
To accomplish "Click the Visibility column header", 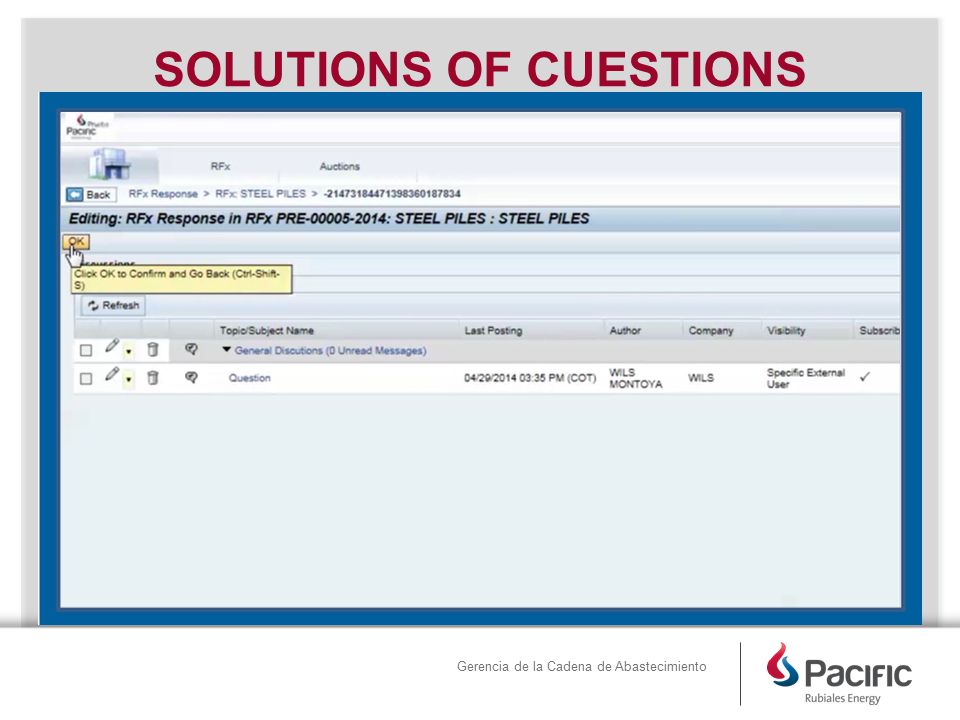I will pyautogui.click(x=786, y=331).
